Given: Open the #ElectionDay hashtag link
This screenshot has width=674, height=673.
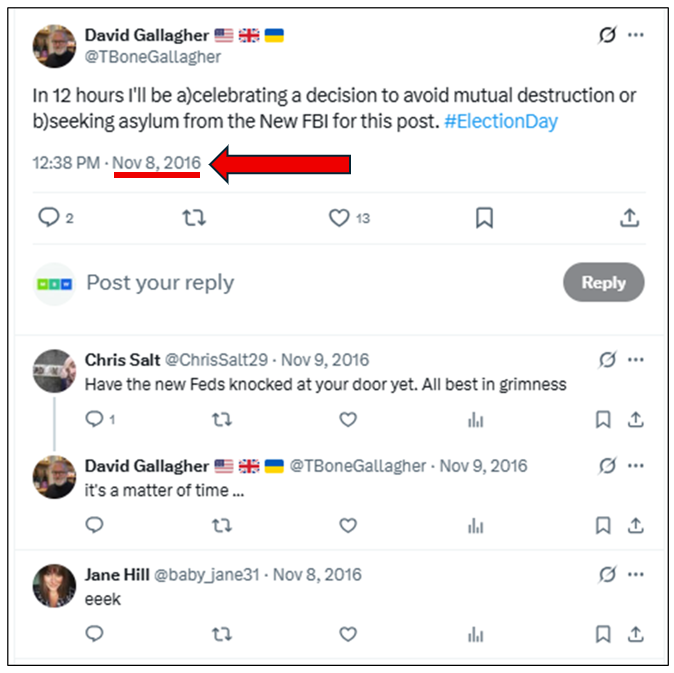Looking at the screenshot, I should pos(501,122).
